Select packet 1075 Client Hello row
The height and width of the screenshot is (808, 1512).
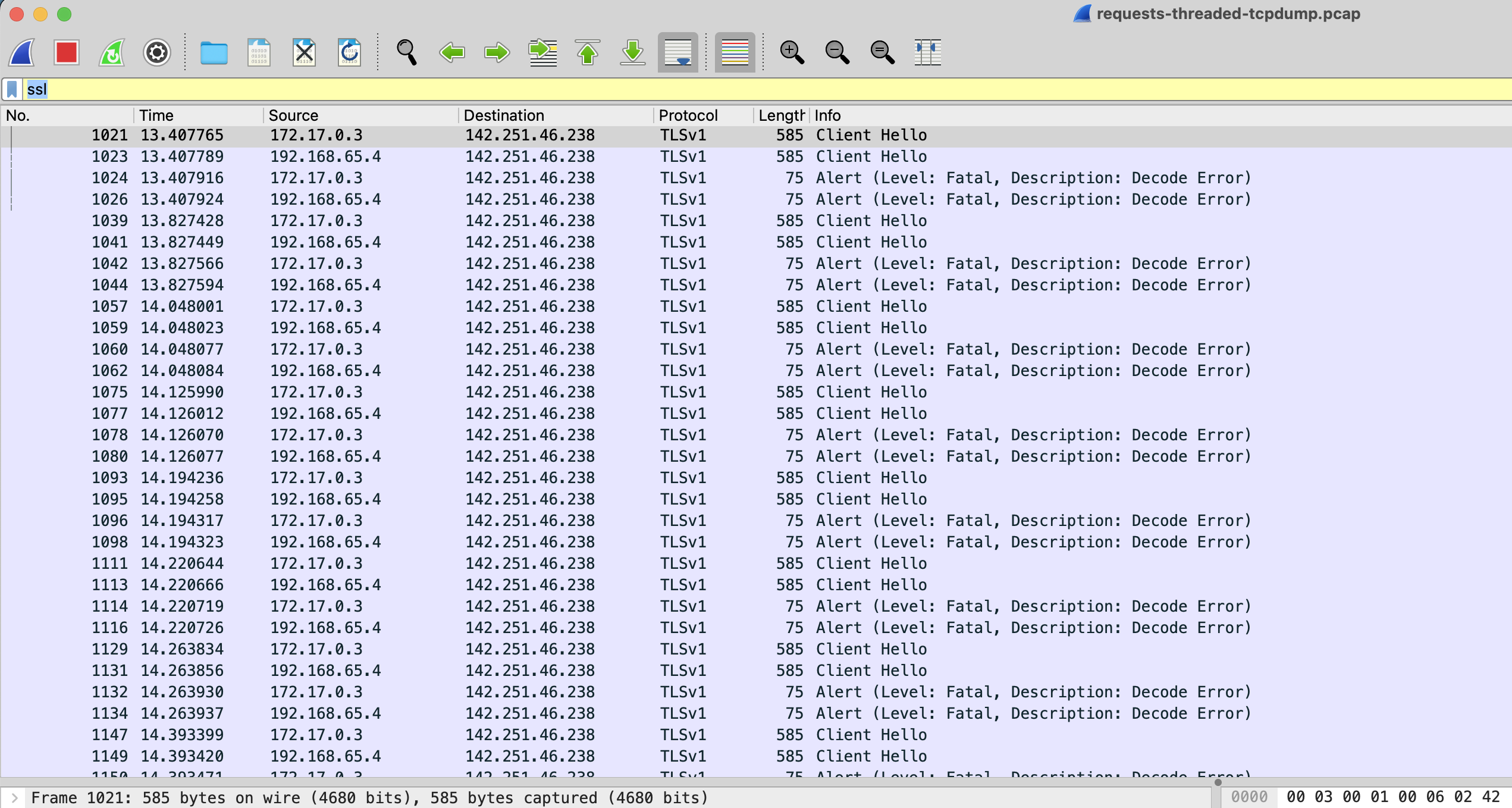point(756,392)
